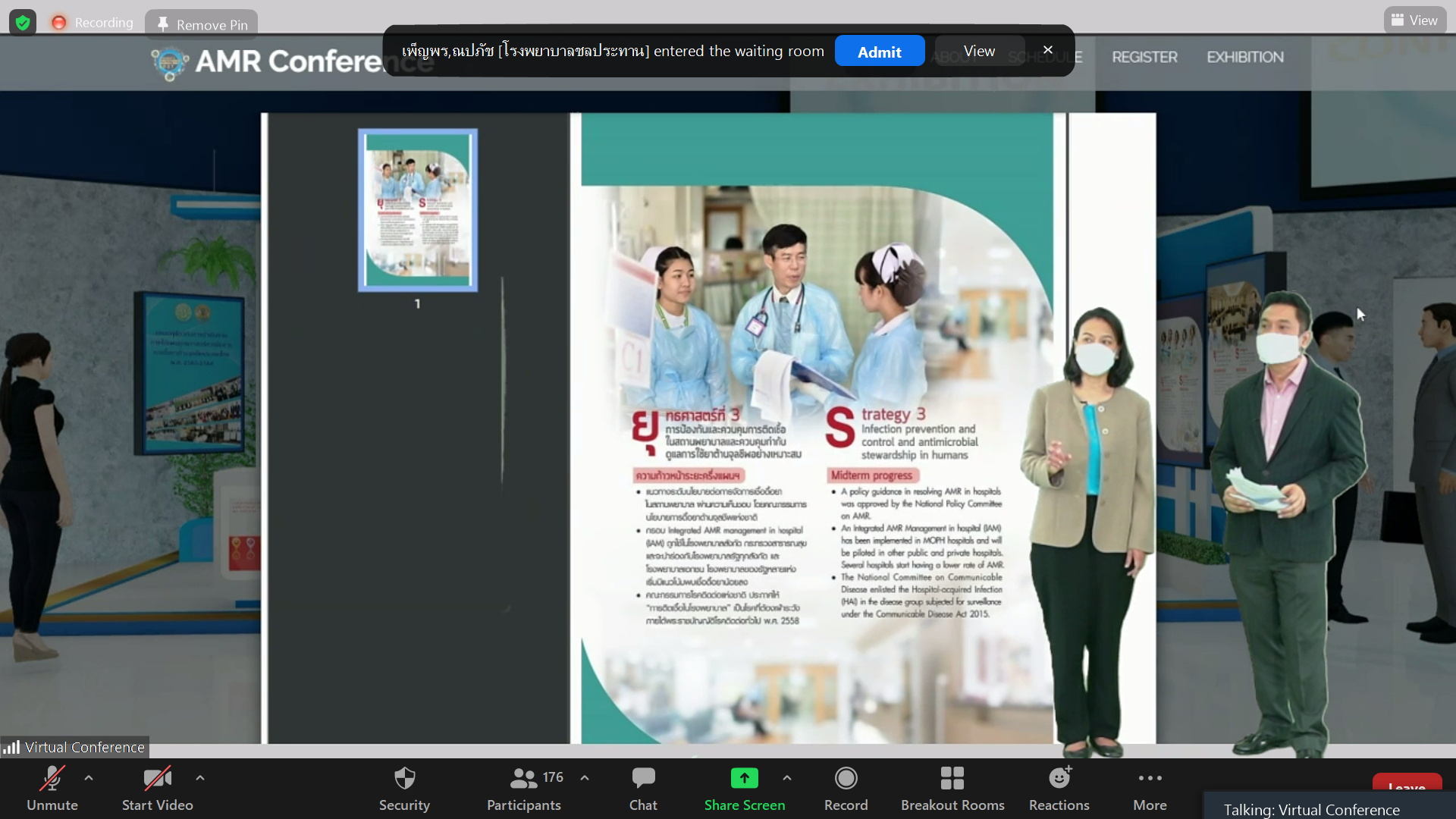Click Remove Pin button
This screenshot has height=819, width=1456.
point(202,24)
